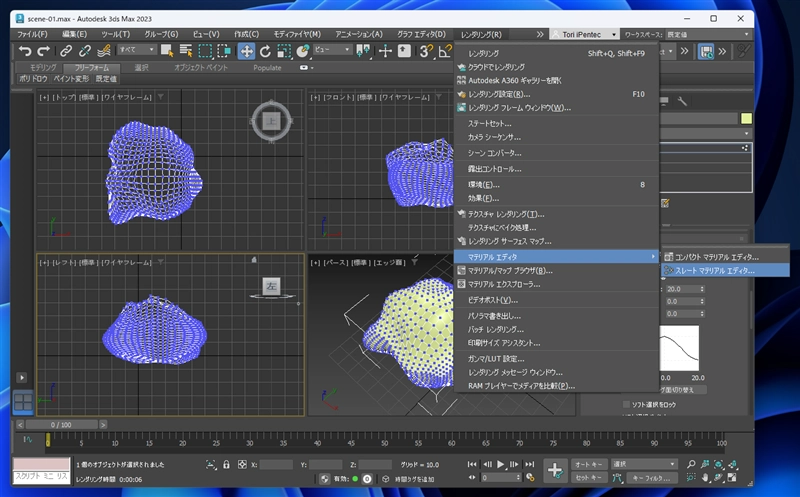The height and width of the screenshot is (497, 800).
Task: Toggle the Angle Snap icon
Action: coord(445,51)
